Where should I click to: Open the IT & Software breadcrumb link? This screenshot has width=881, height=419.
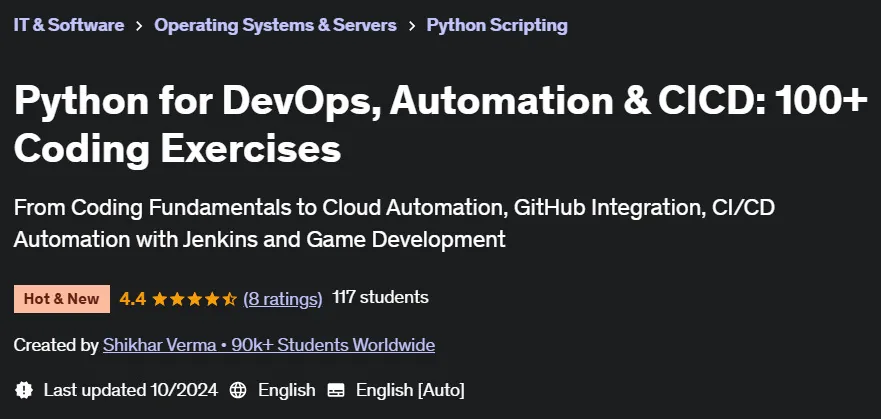click(x=69, y=25)
